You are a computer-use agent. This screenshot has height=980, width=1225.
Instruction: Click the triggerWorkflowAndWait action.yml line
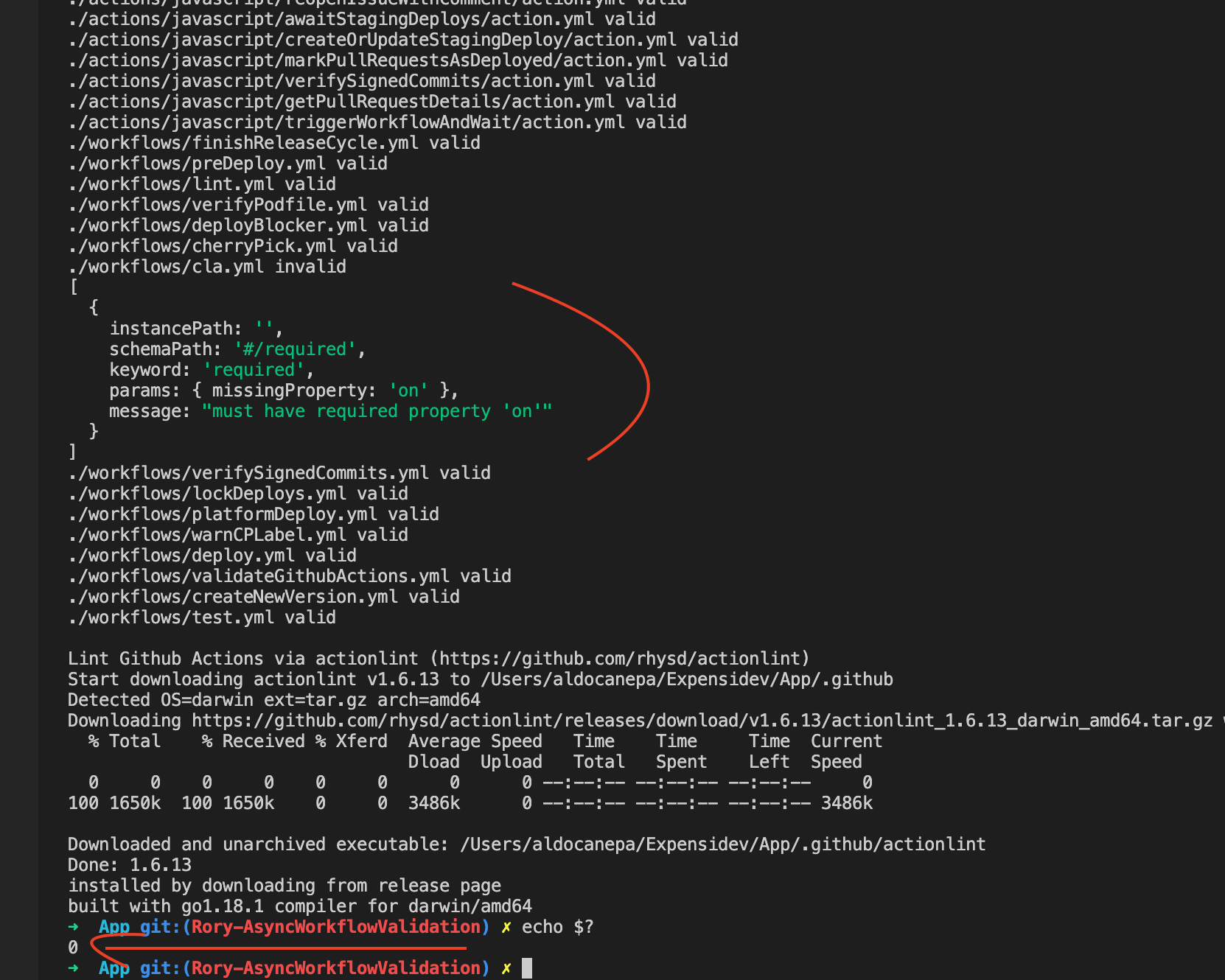pos(377,122)
